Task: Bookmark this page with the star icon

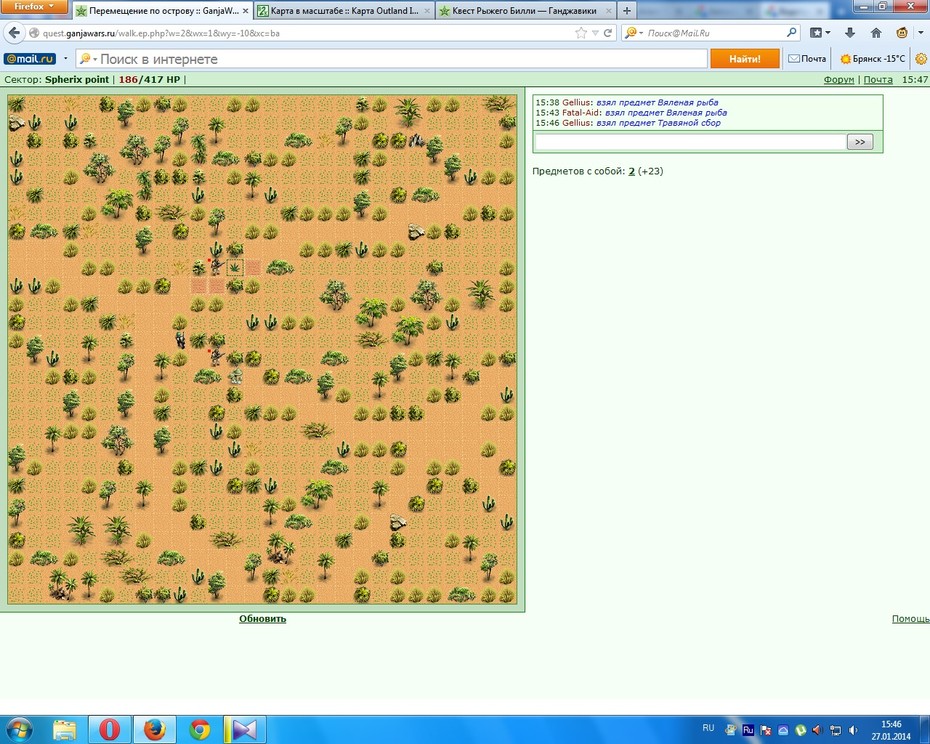Action: (x=581, y=33)
